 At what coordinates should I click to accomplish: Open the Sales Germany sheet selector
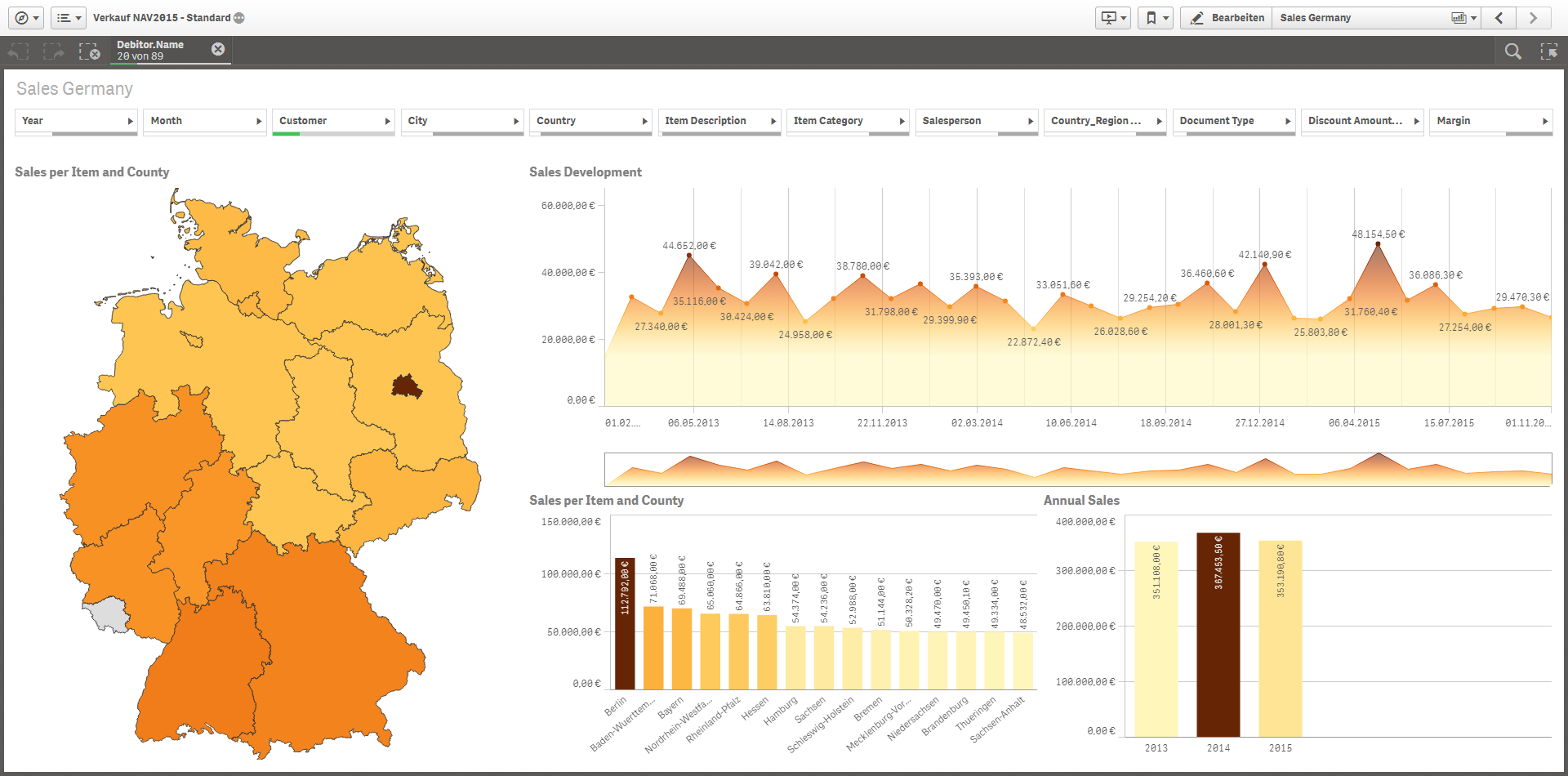tap(1376, 18)
